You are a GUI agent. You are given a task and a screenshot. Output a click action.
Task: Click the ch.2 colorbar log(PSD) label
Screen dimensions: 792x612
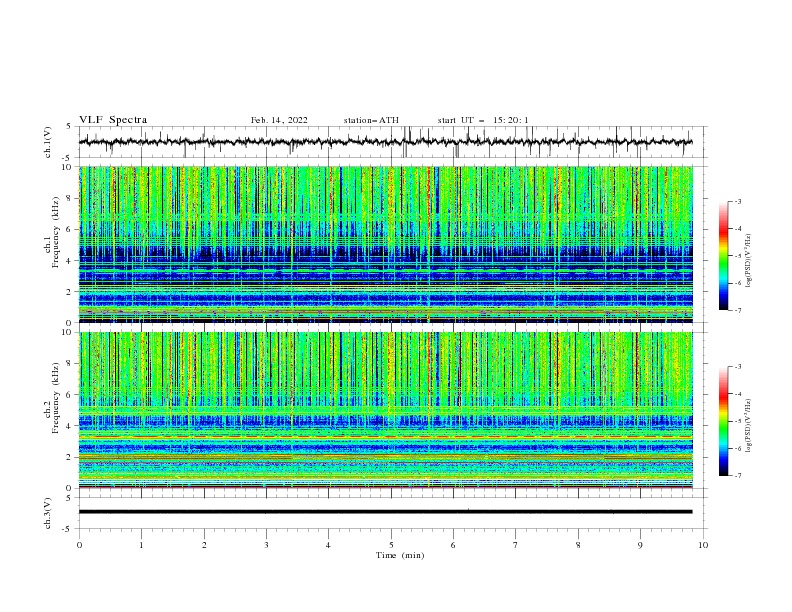[x=749, y=426]
